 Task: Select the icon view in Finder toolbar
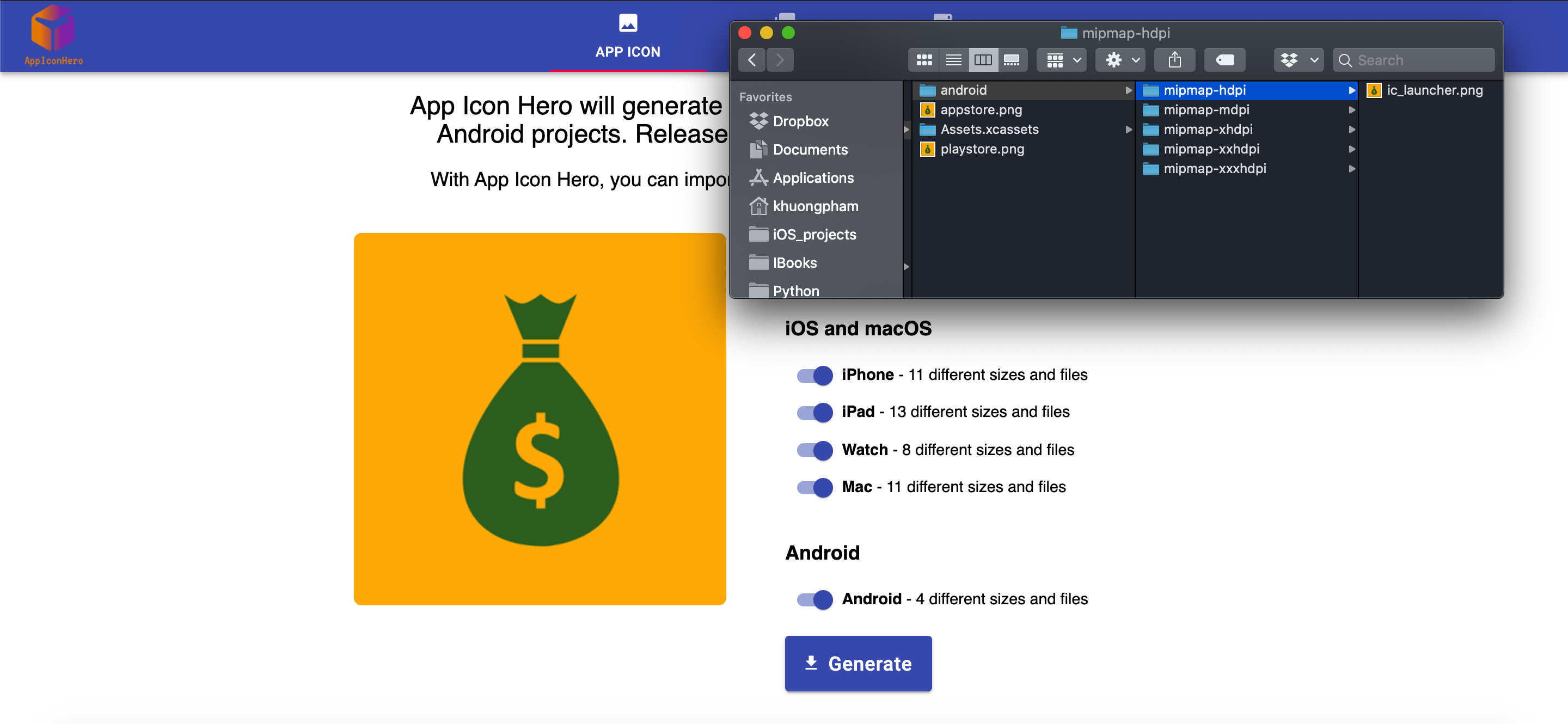923,60
